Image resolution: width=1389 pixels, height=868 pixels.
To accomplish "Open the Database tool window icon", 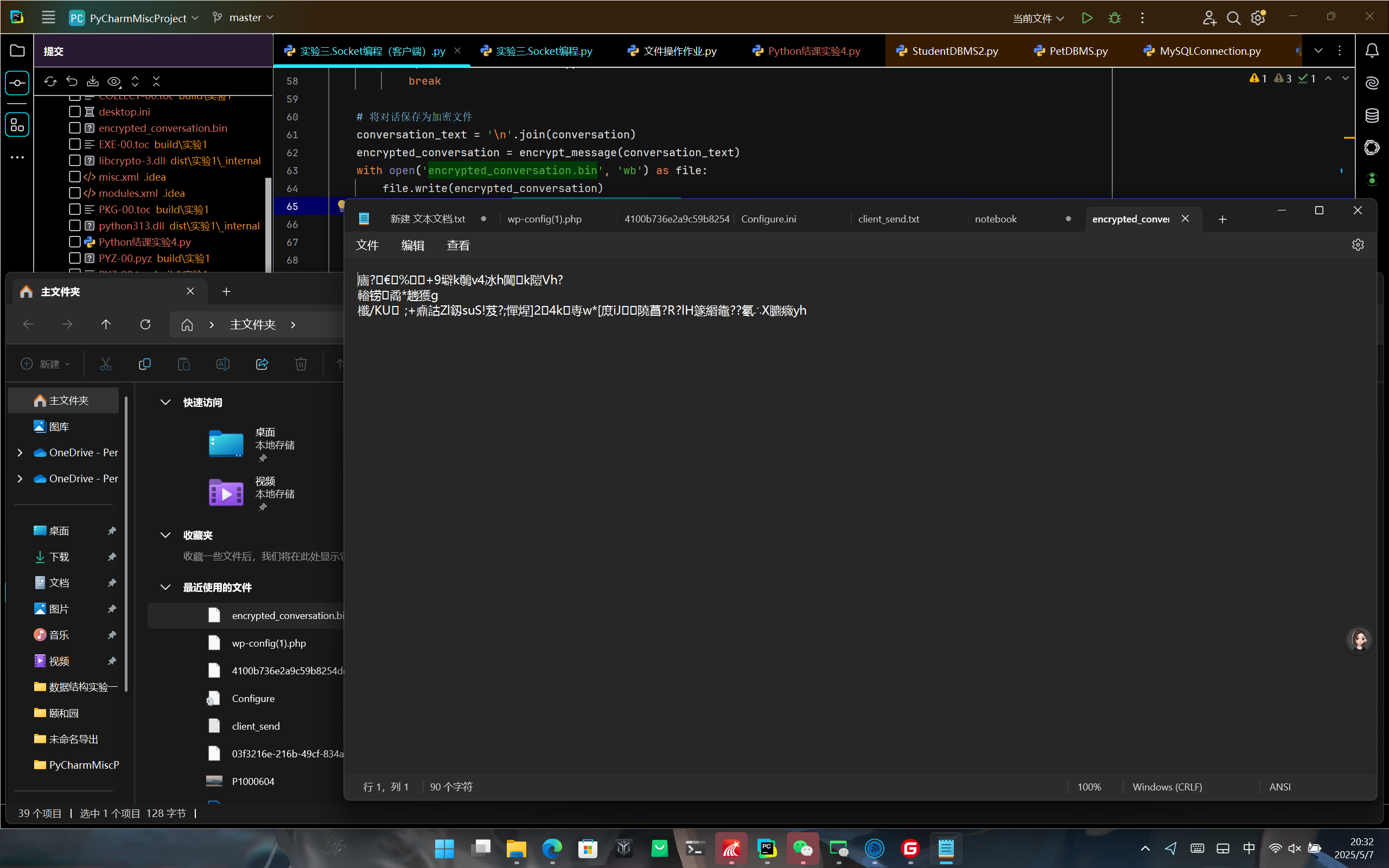I will point(1372,116).
